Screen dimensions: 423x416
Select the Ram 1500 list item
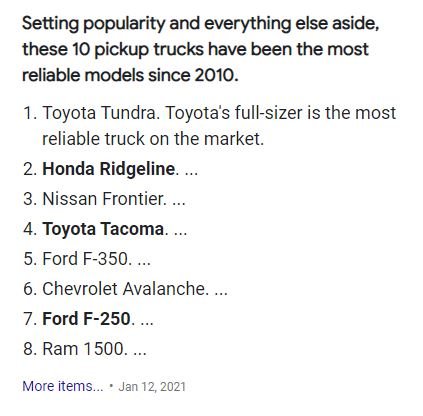tap(83, 349)
